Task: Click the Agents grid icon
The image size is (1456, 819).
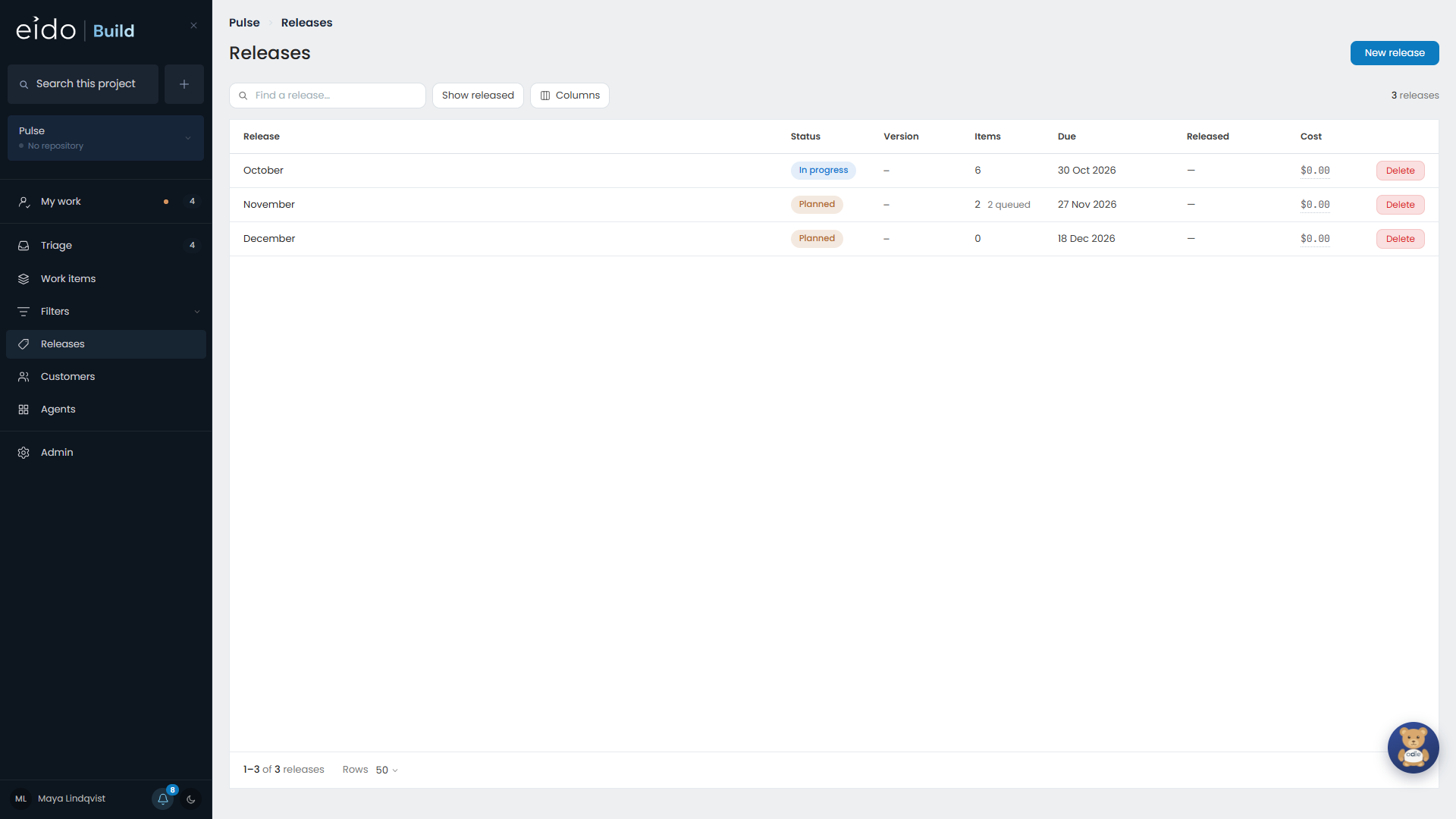Action: pos(24,409)
